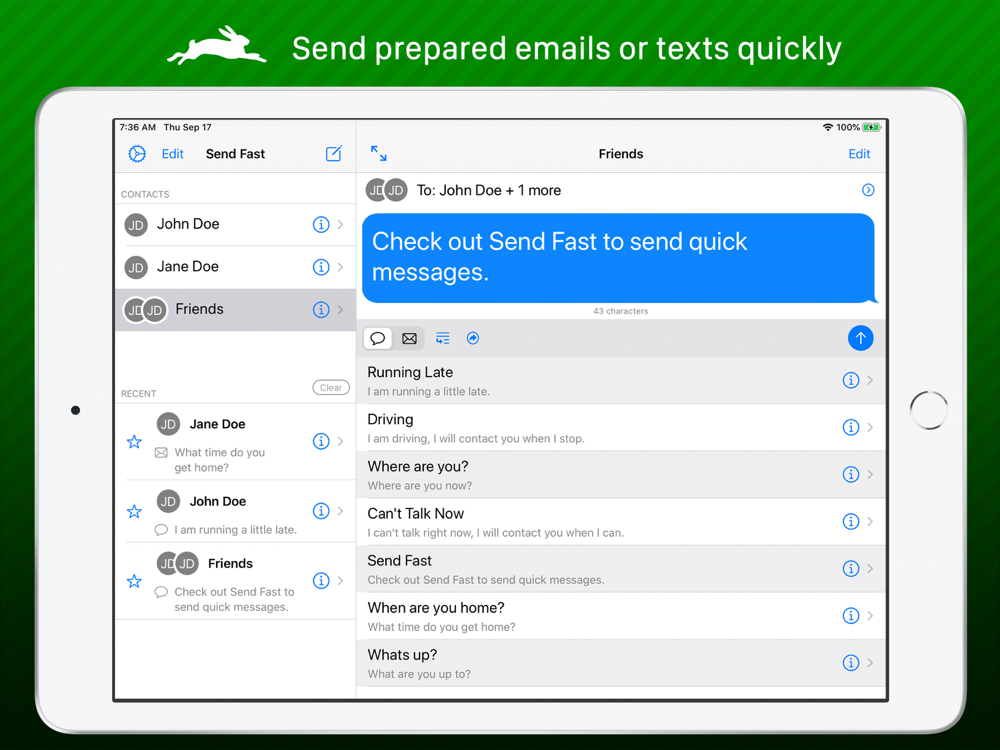
Task: Open Send Fast row chevron
Action: point(871,568)
